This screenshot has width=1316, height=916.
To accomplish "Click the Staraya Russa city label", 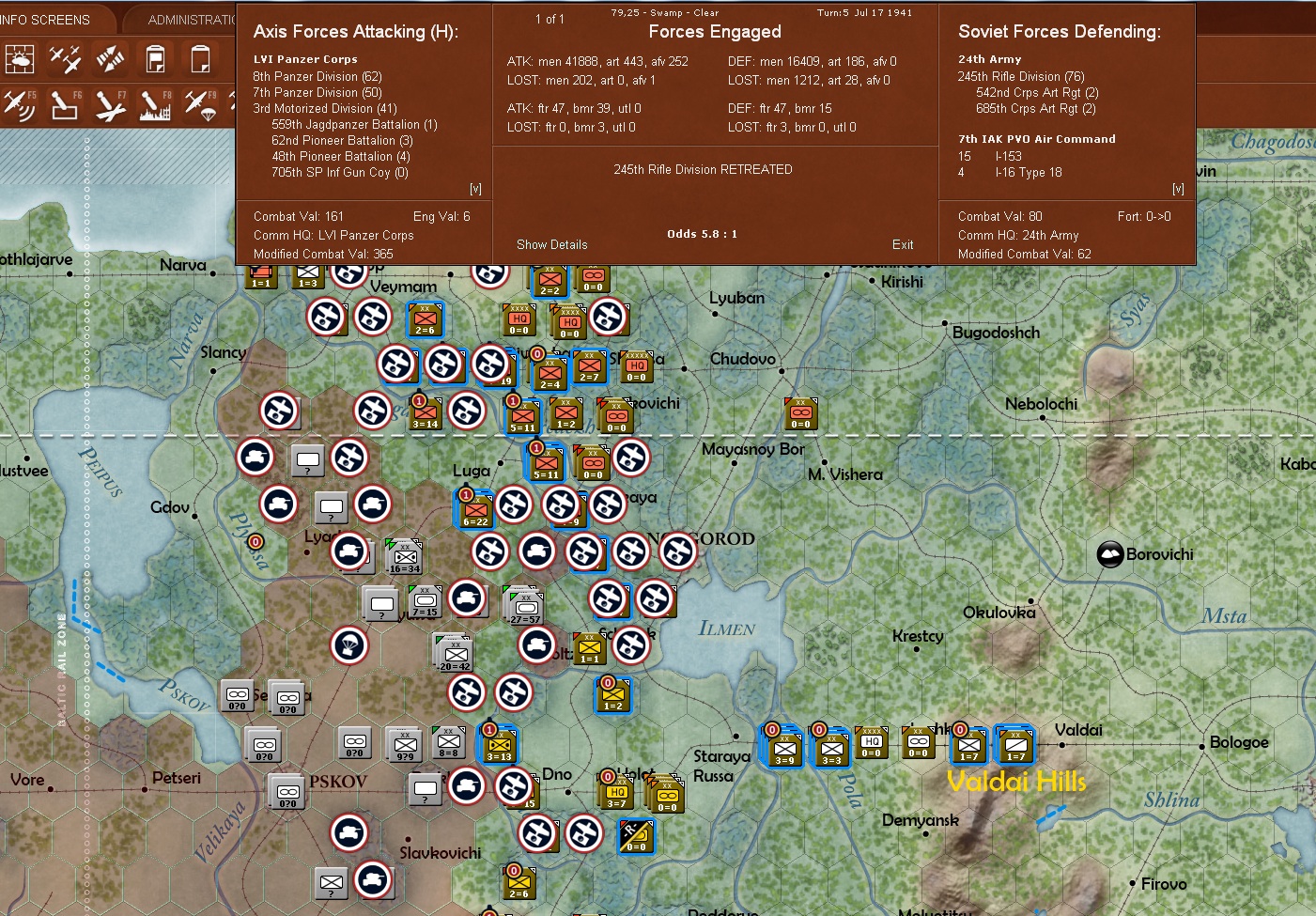I will [x=721, y=766].
